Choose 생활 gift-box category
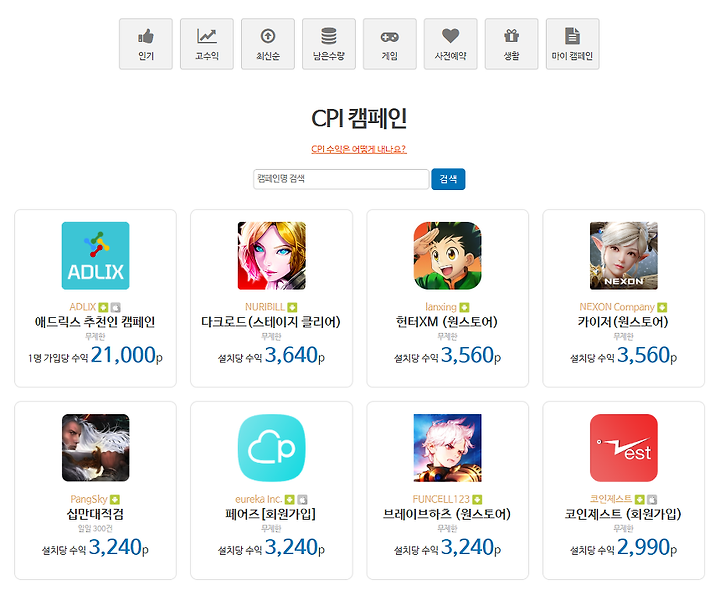The height and width of the screenshot is (590, 720). (x=512, y=44)
